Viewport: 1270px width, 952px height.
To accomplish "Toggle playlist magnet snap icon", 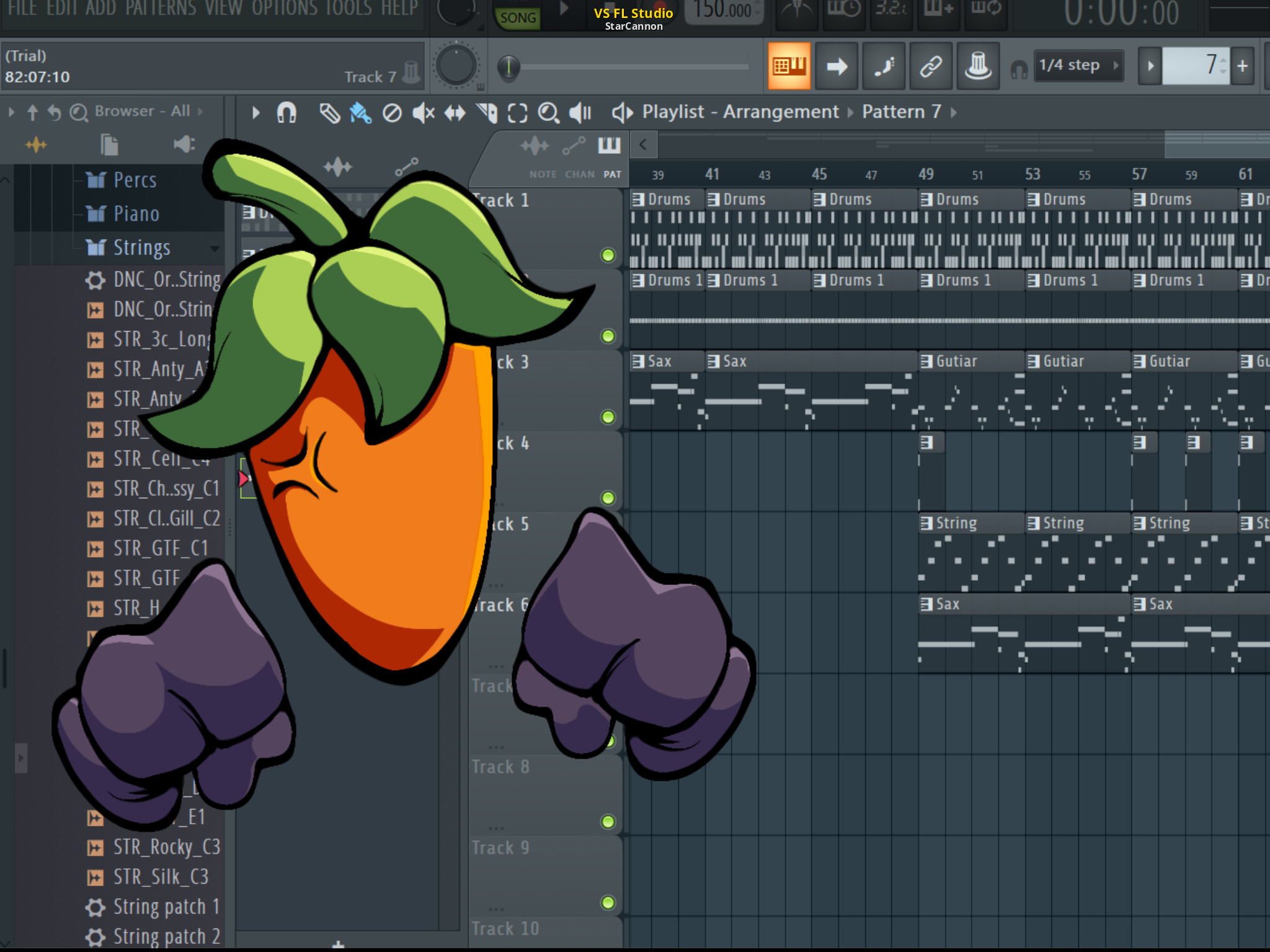I will 286,113.
